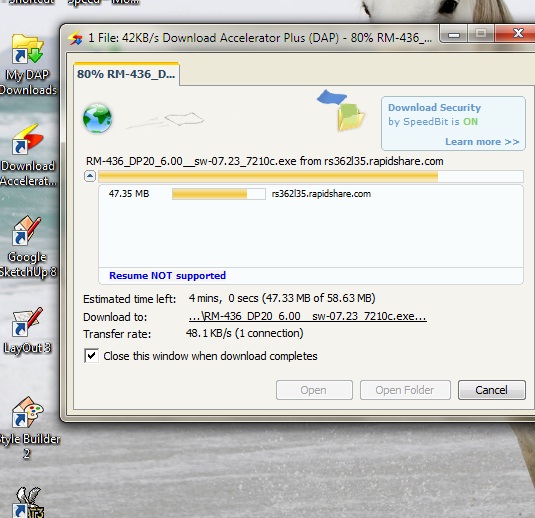535x518 pixels.
Task: Click the globe source icon in DAP
Action: pos(97,118)
